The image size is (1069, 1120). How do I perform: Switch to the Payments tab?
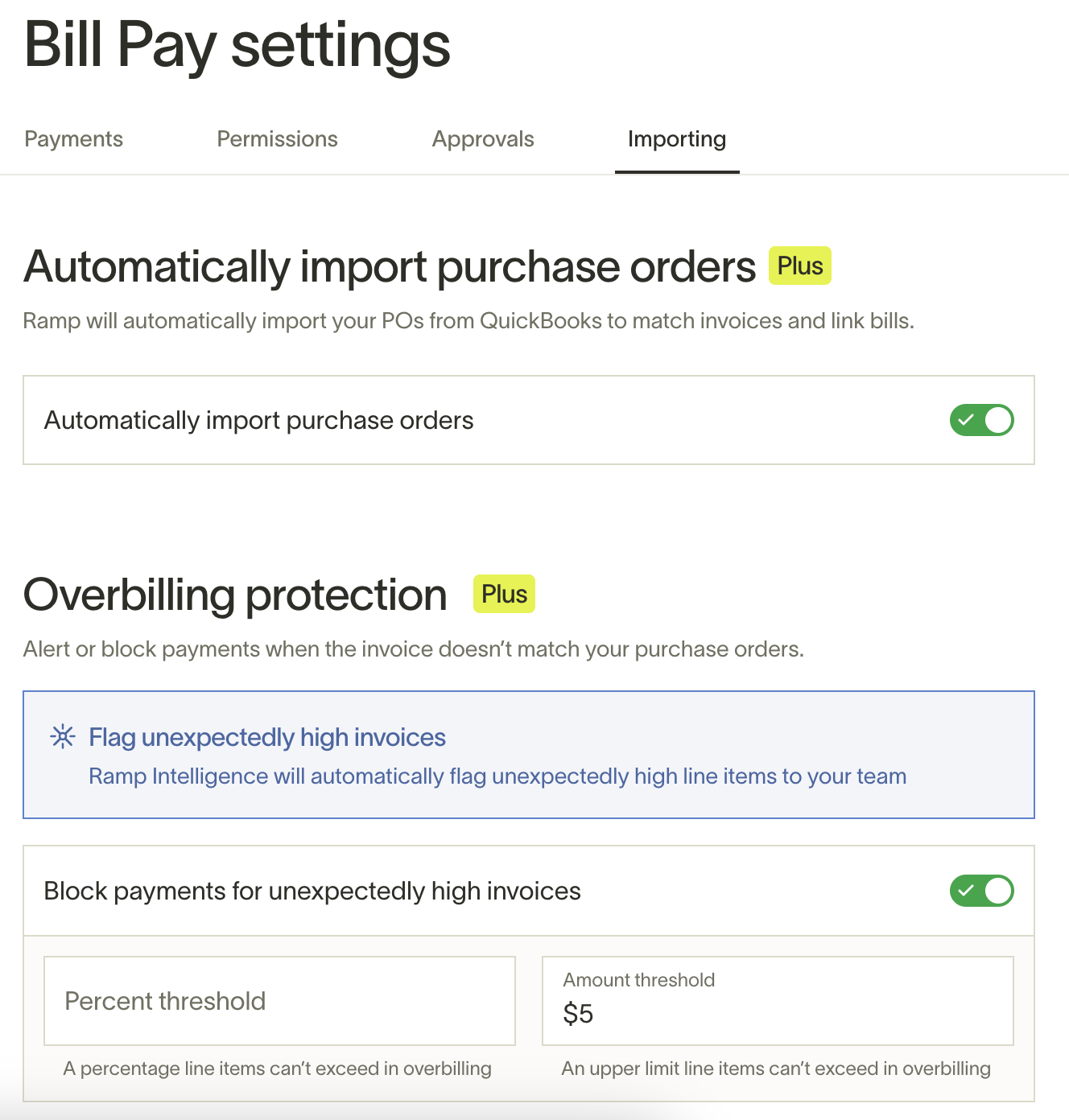coord(73,139)
